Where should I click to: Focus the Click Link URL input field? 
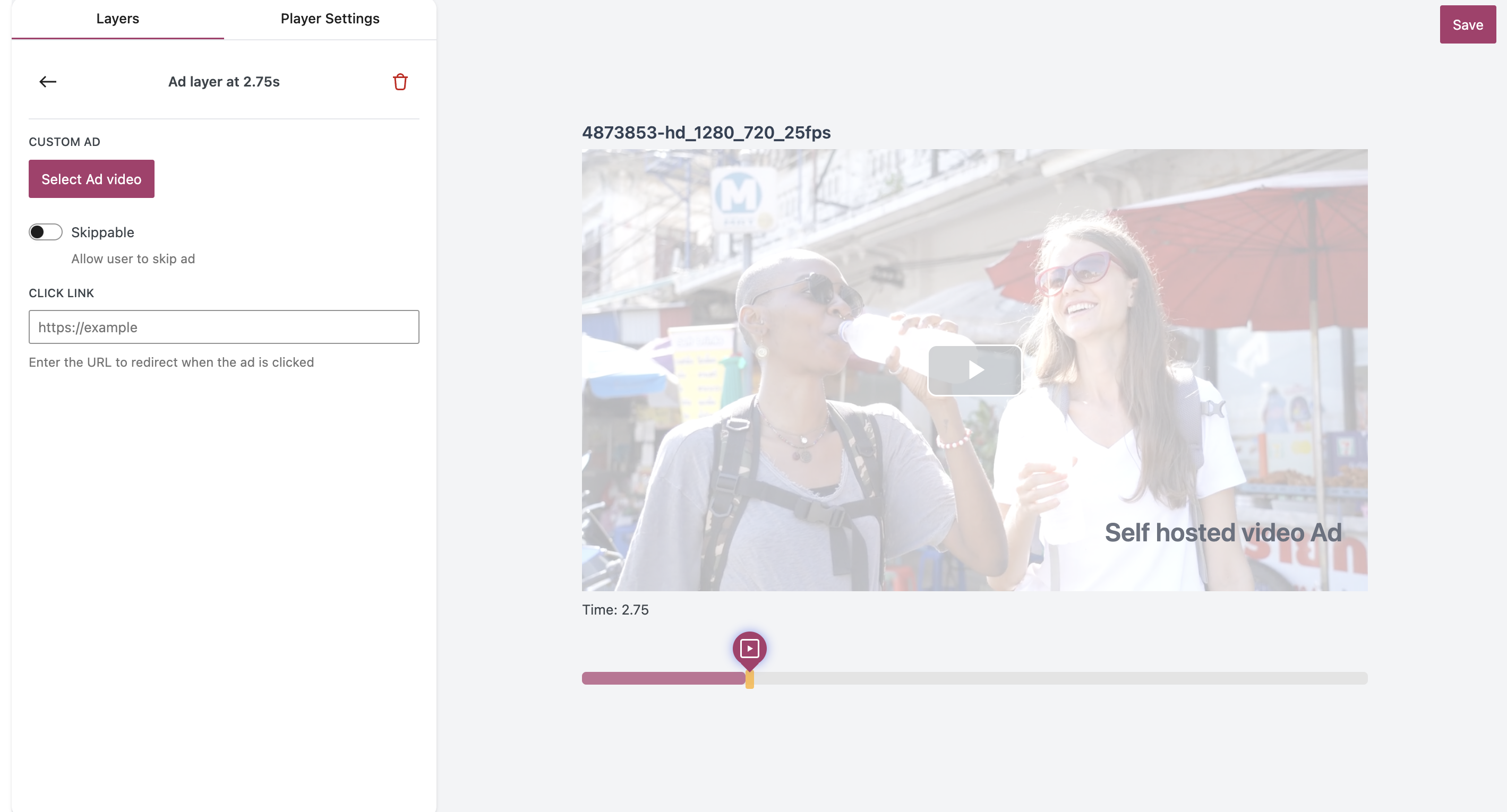tap(224, 327)
